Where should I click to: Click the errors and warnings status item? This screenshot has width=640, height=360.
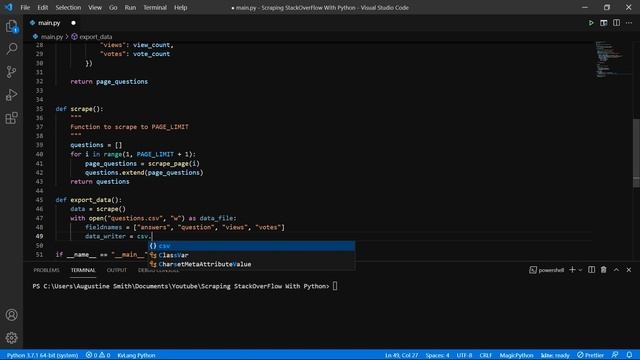pyautogui.click(x=98, y=355)
